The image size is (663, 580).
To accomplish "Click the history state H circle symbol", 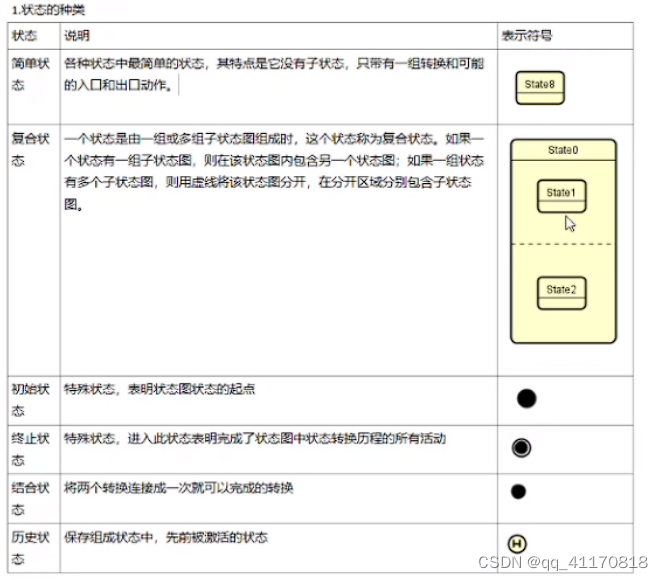I will coord(517,544).
